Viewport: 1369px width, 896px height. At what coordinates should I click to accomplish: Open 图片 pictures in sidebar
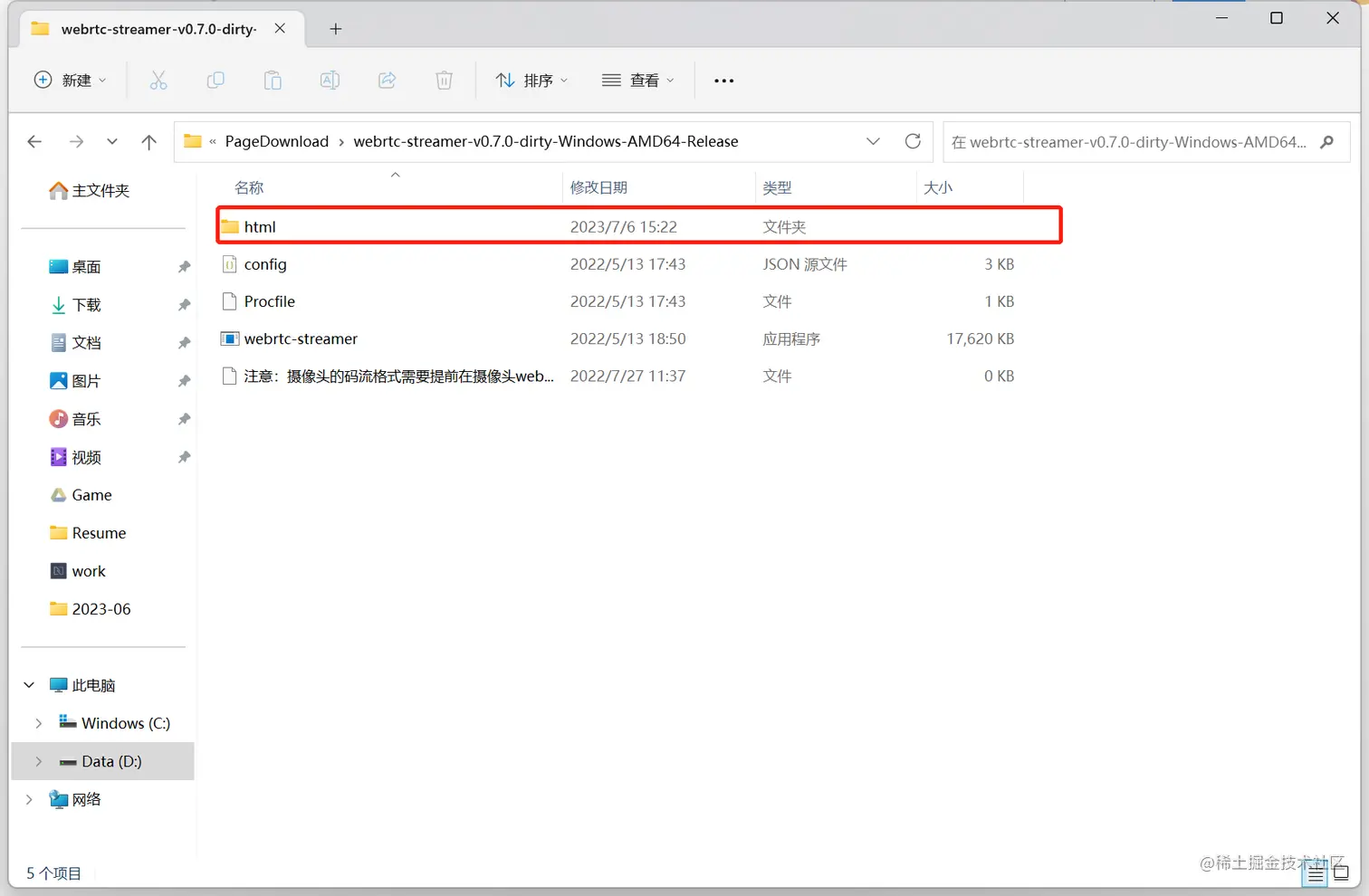(74, 381)
